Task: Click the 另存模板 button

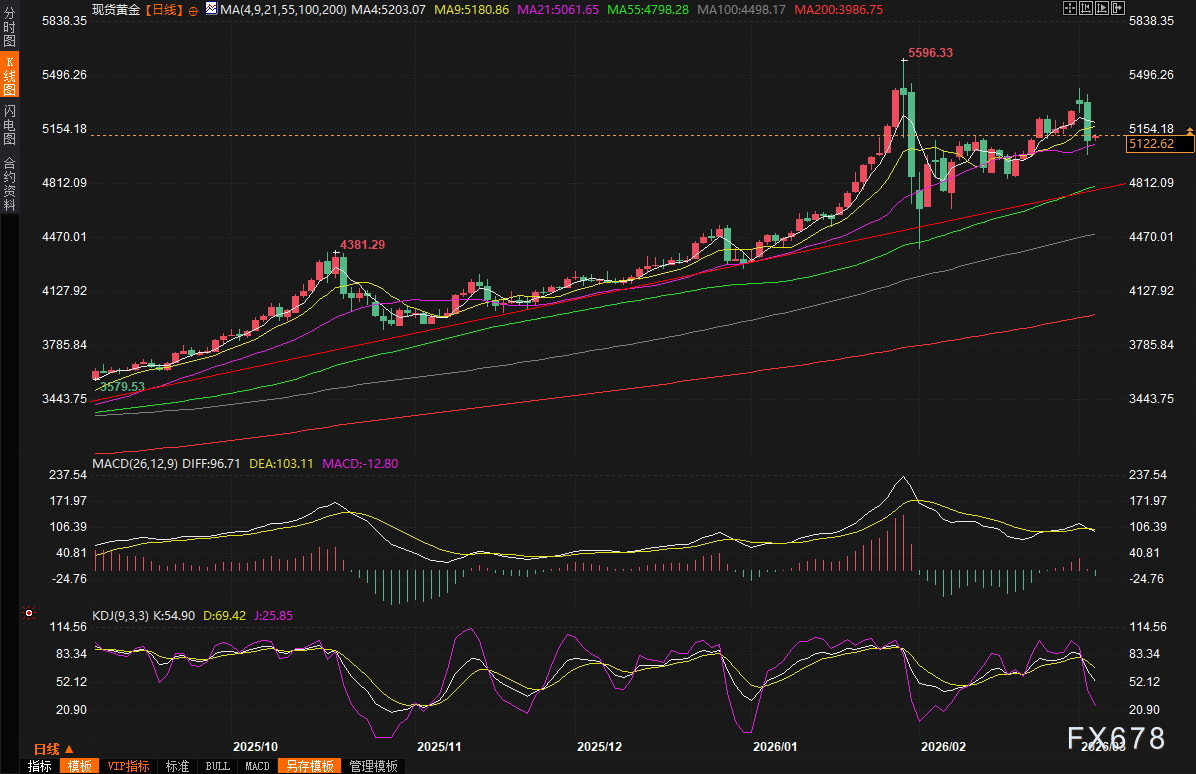Action: tap(308, 766)
